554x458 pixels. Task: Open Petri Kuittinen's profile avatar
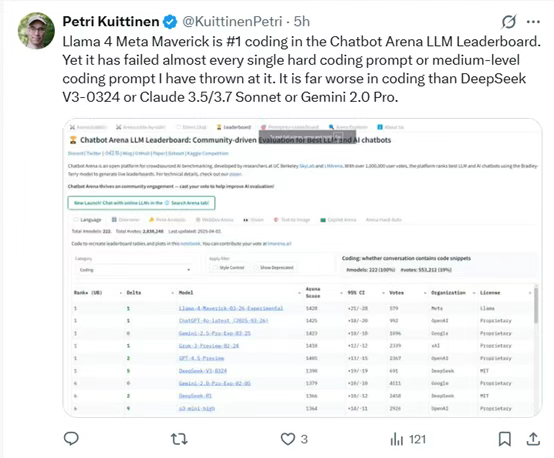tap(36, 31)
